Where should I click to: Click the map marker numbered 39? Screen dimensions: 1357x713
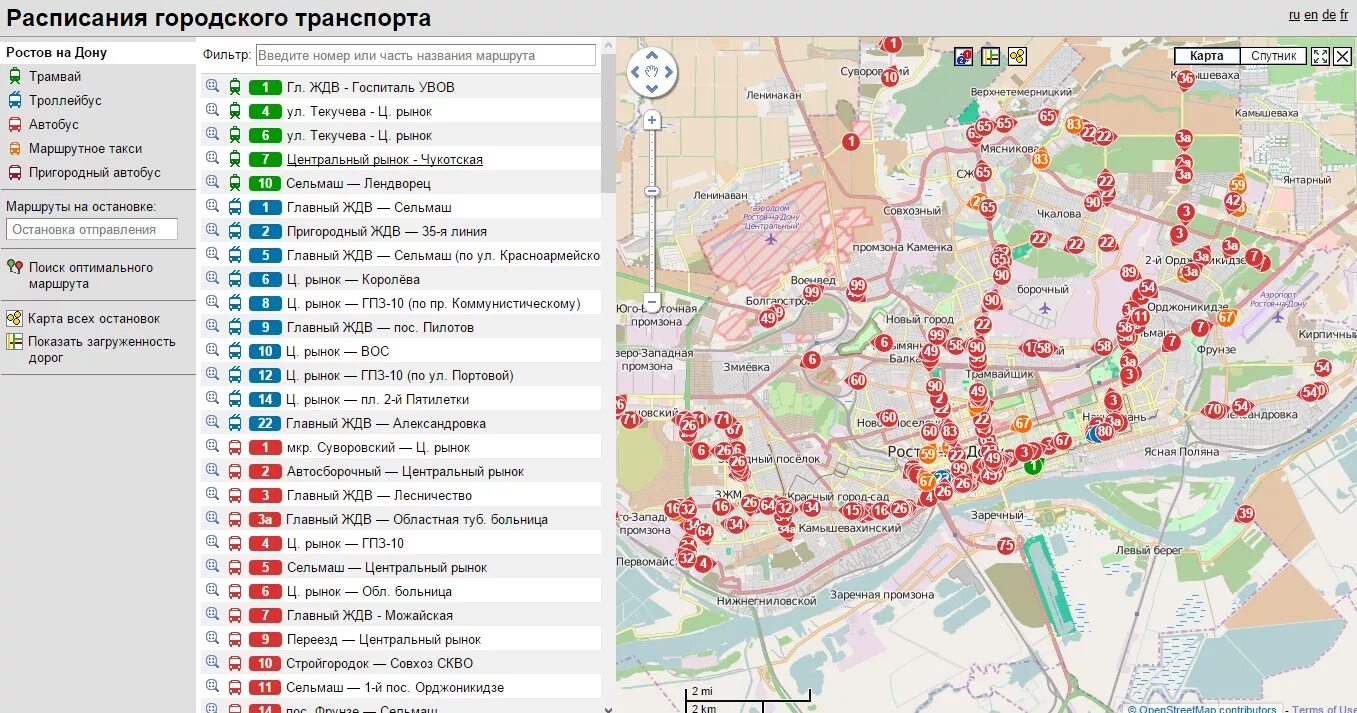point(1245,514)
